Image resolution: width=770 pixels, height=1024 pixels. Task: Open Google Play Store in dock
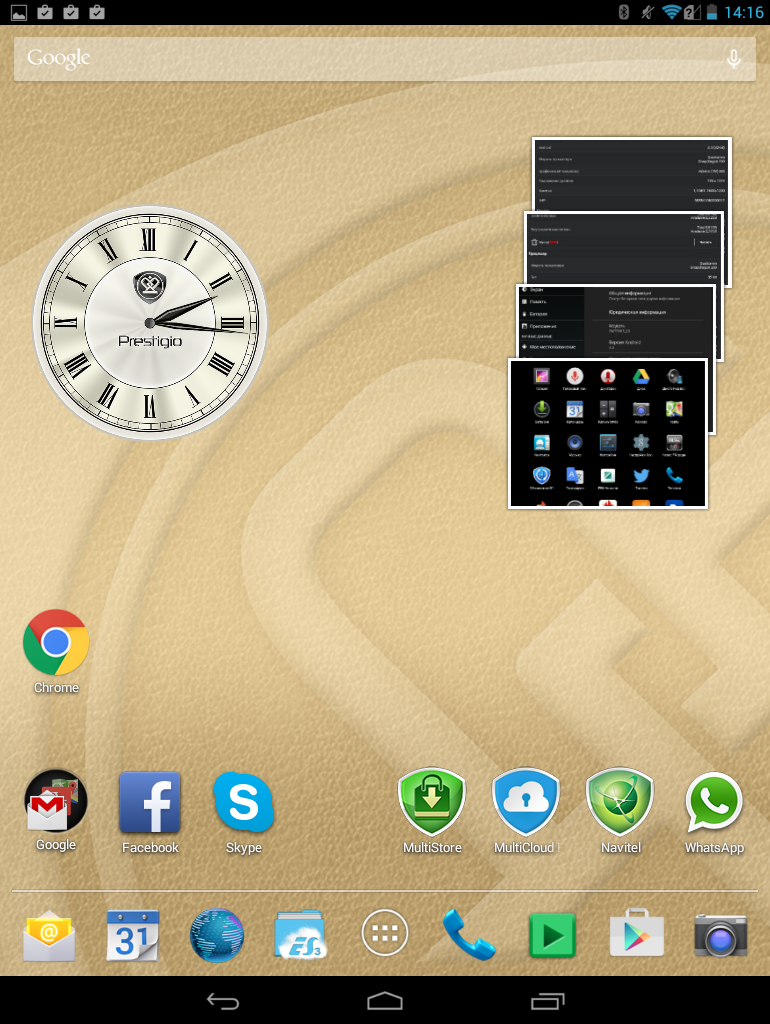[x=637, y=934]
